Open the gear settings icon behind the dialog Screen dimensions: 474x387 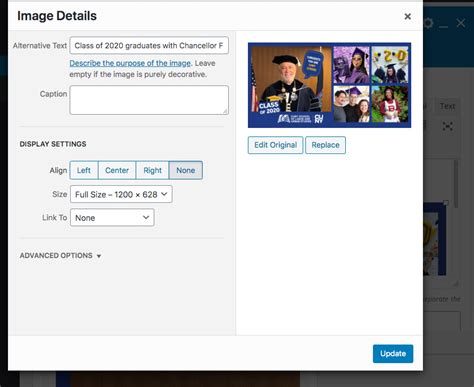coord(428,23)
